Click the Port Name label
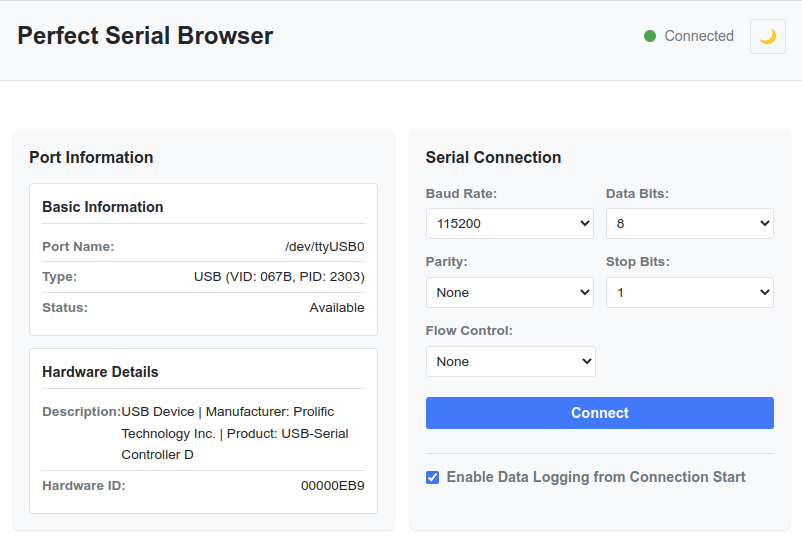Viewport: 802px width, 539px height. (78, 246)
